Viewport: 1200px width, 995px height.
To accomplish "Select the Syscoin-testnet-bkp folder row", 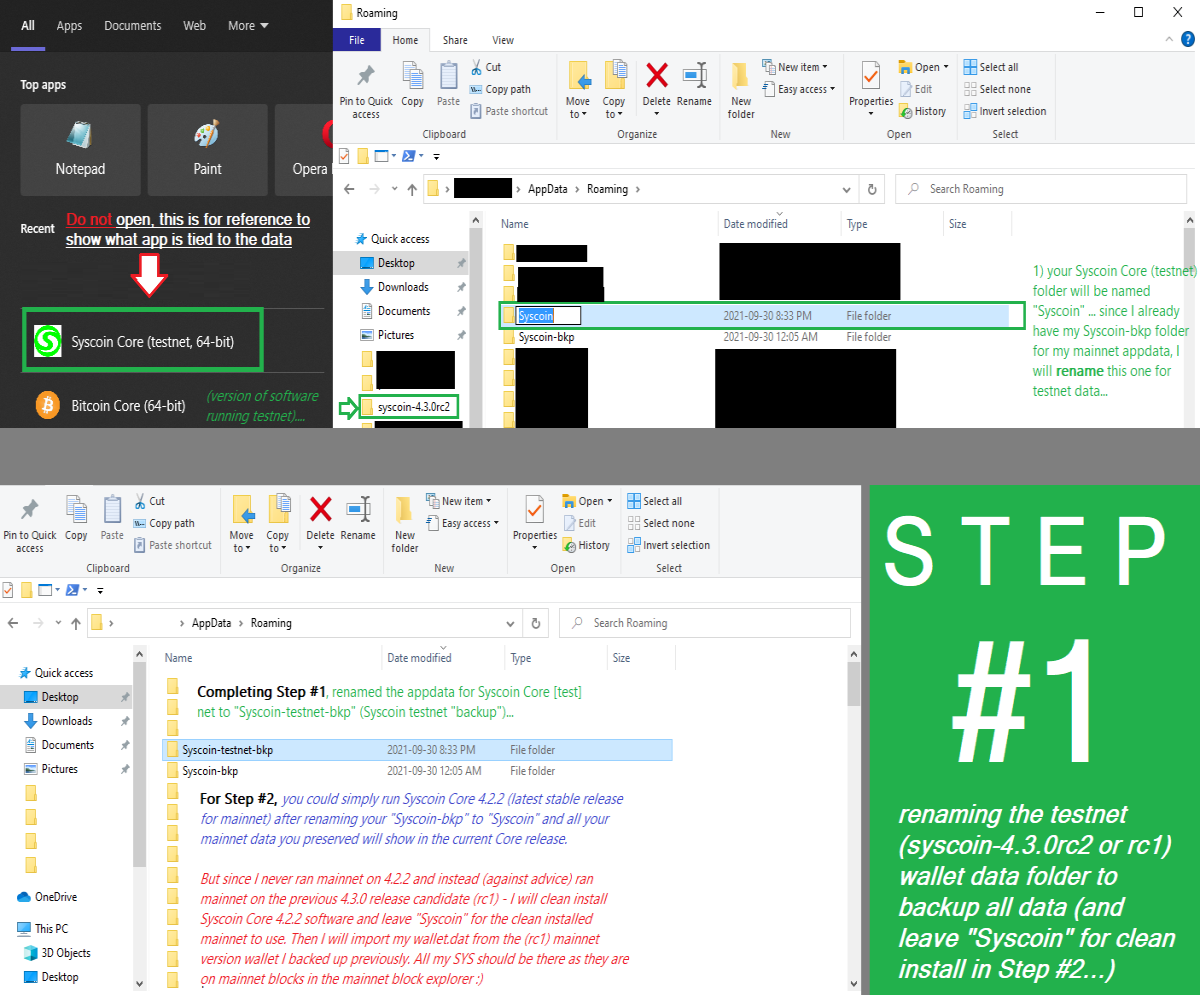I will click(x=417, y=749).
